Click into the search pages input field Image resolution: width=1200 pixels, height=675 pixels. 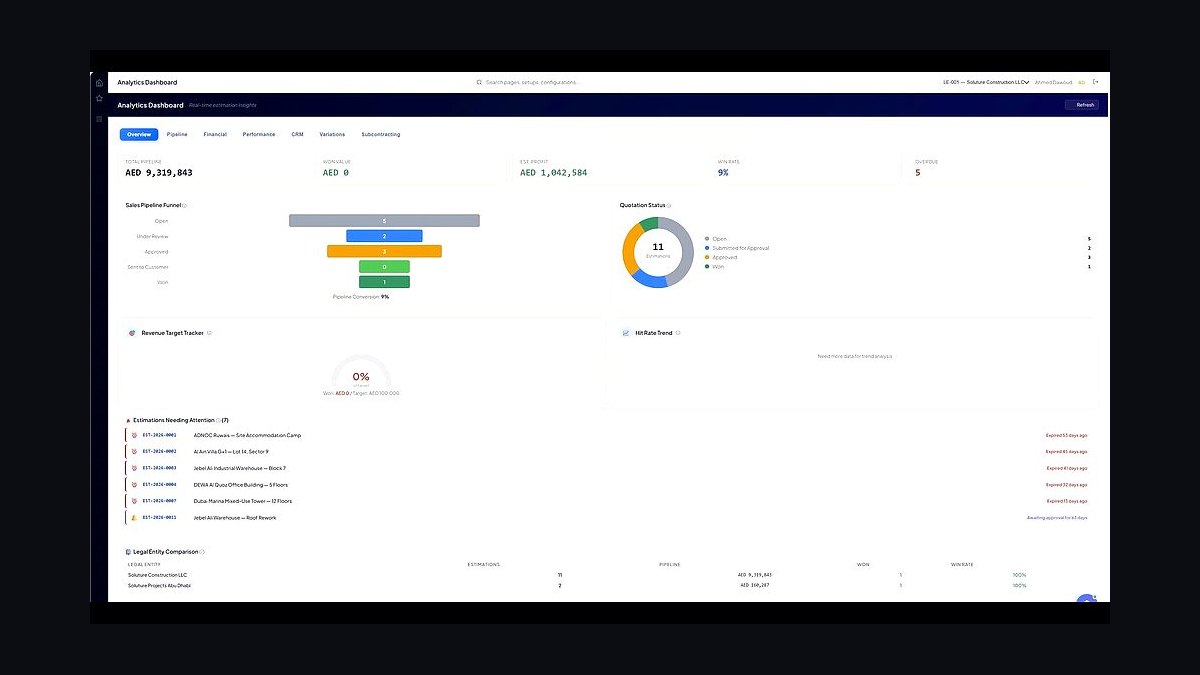tap(532, 82)
